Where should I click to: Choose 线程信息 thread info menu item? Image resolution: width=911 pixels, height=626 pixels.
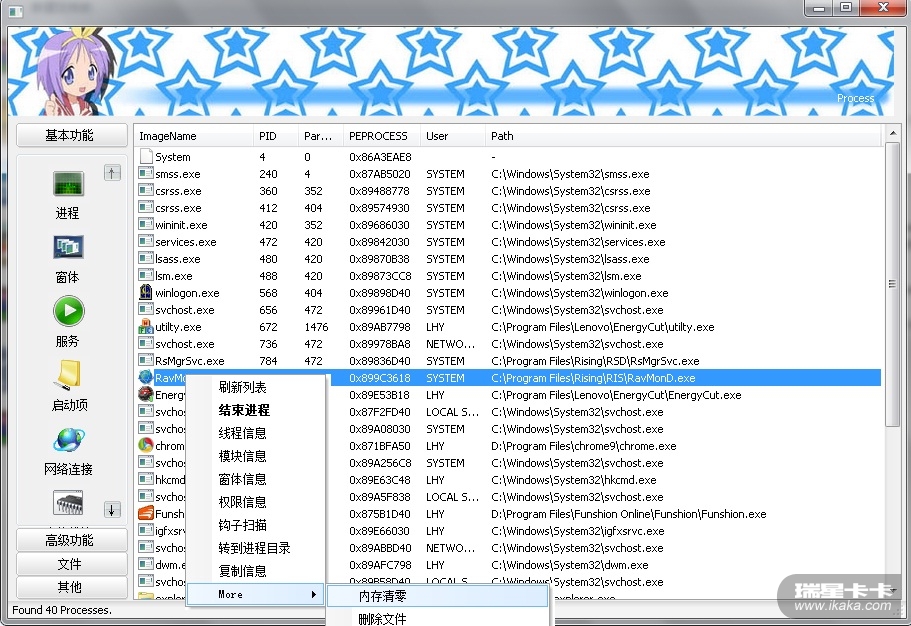(256, 433)
